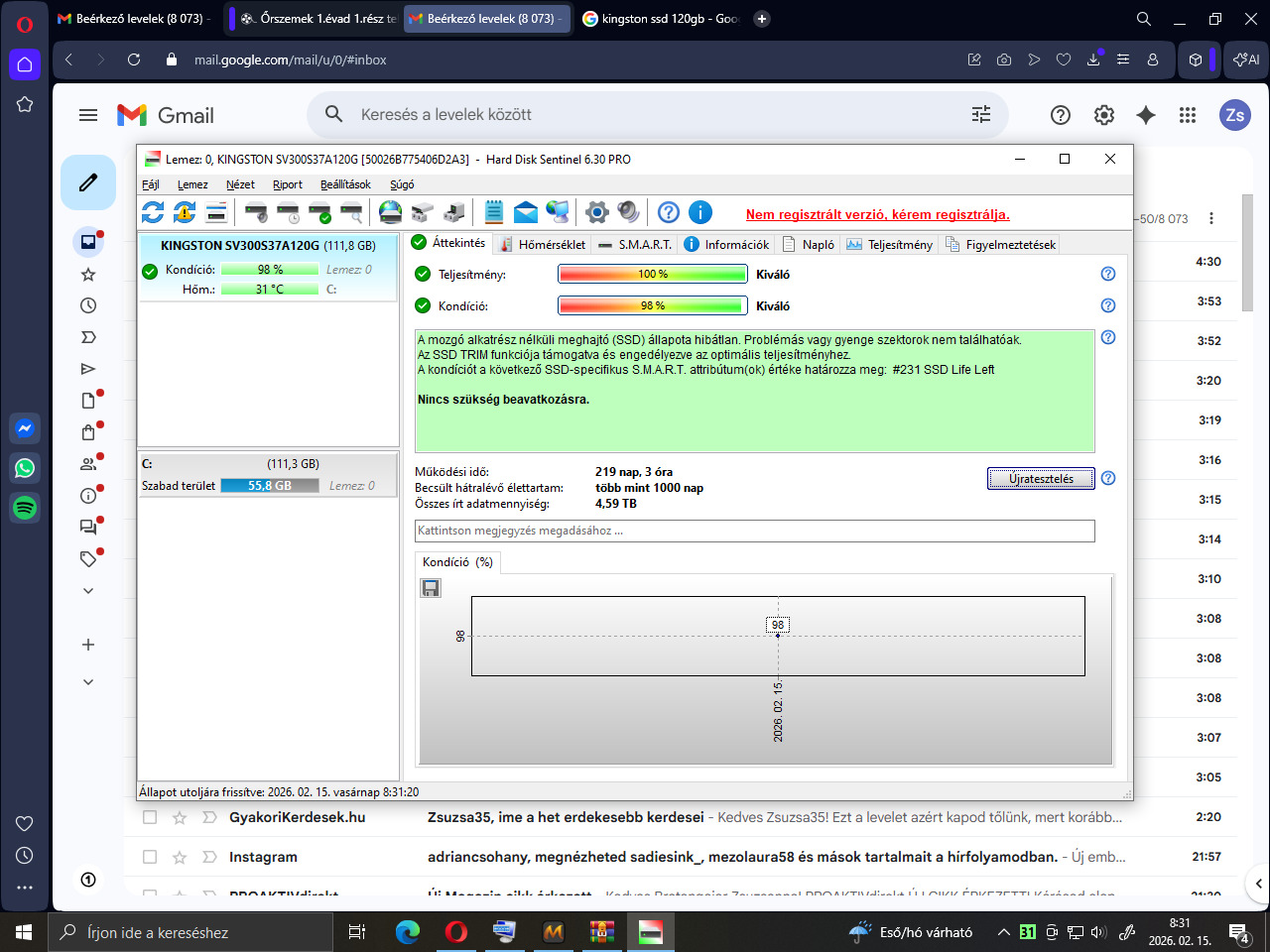Expand Gmail sidebar 'more' chevron below labels
Viewport: 1270px width, 952px height.
[88, 591]
